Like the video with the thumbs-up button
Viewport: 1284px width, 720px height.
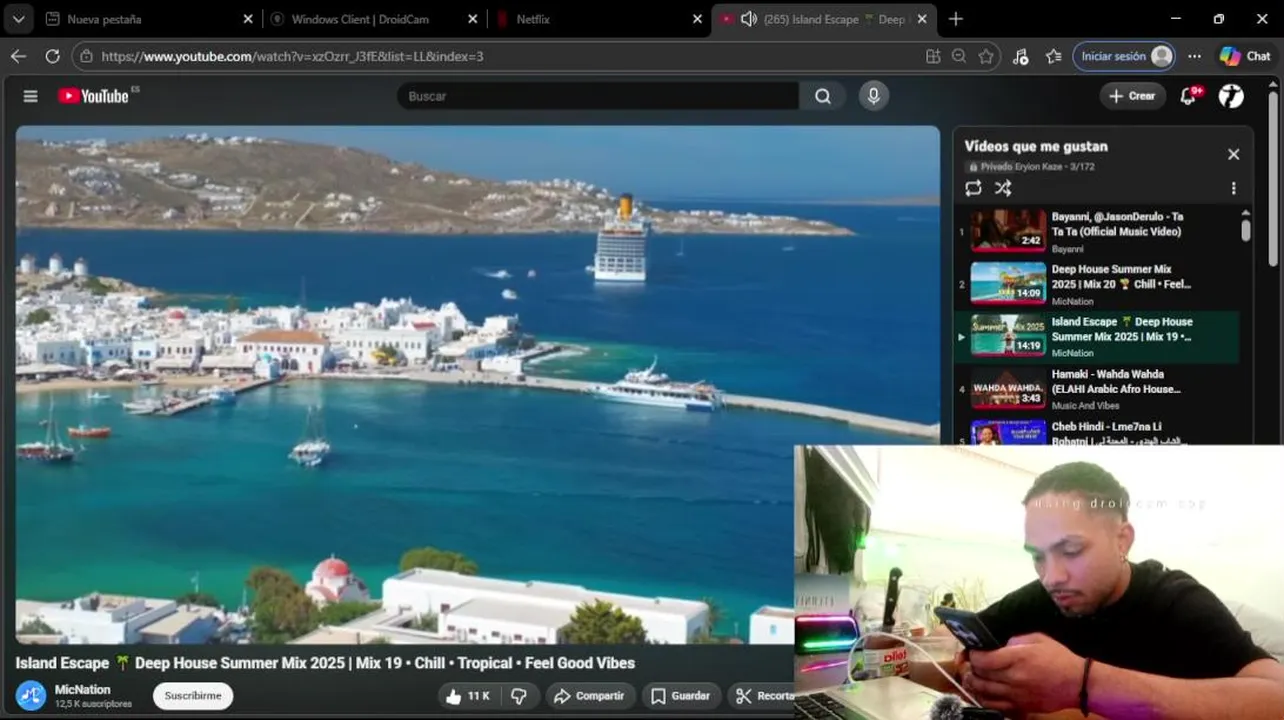468,696
